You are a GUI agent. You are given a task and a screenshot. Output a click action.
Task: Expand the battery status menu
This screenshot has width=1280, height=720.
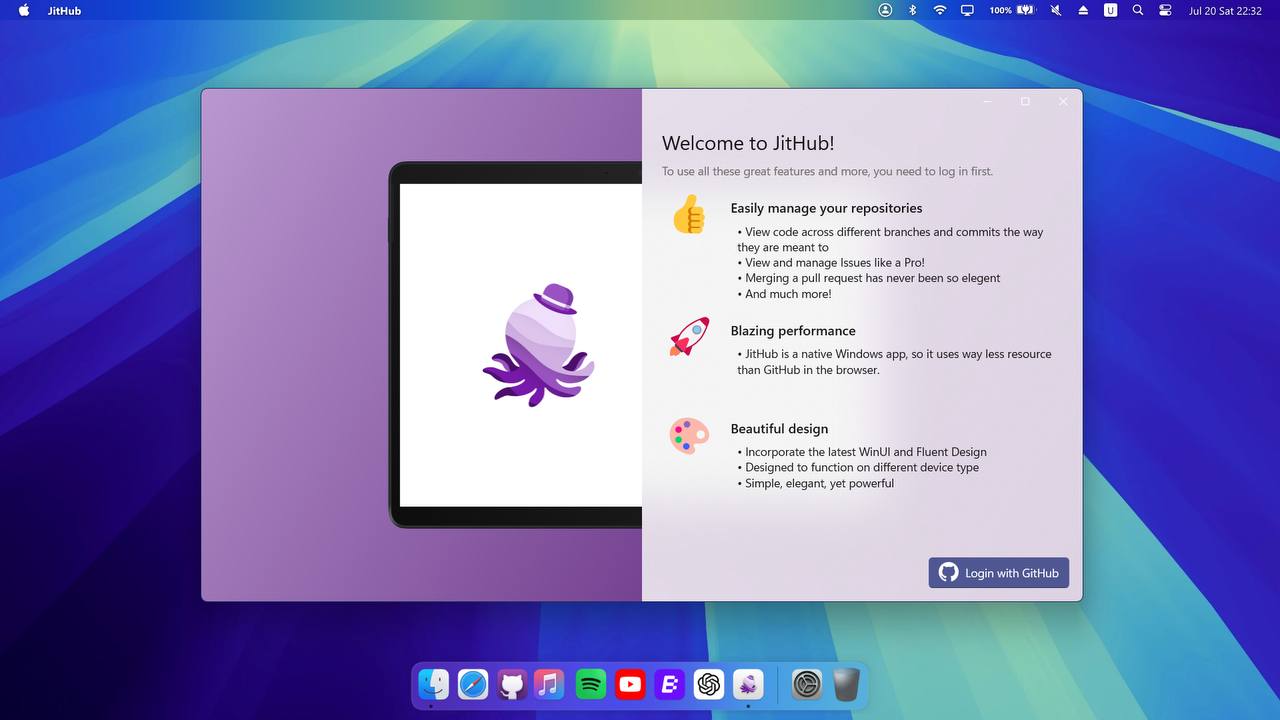coord(1012,10)
